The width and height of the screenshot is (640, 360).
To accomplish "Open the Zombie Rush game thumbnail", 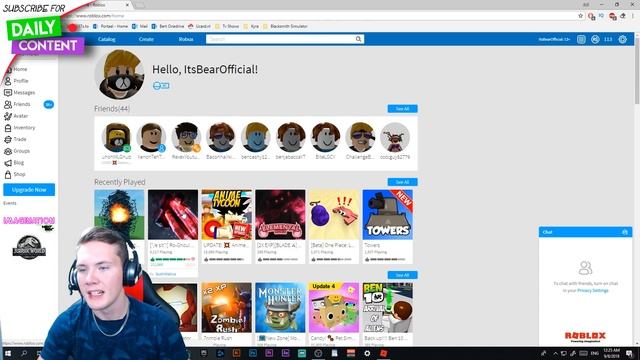I will 227,307.
